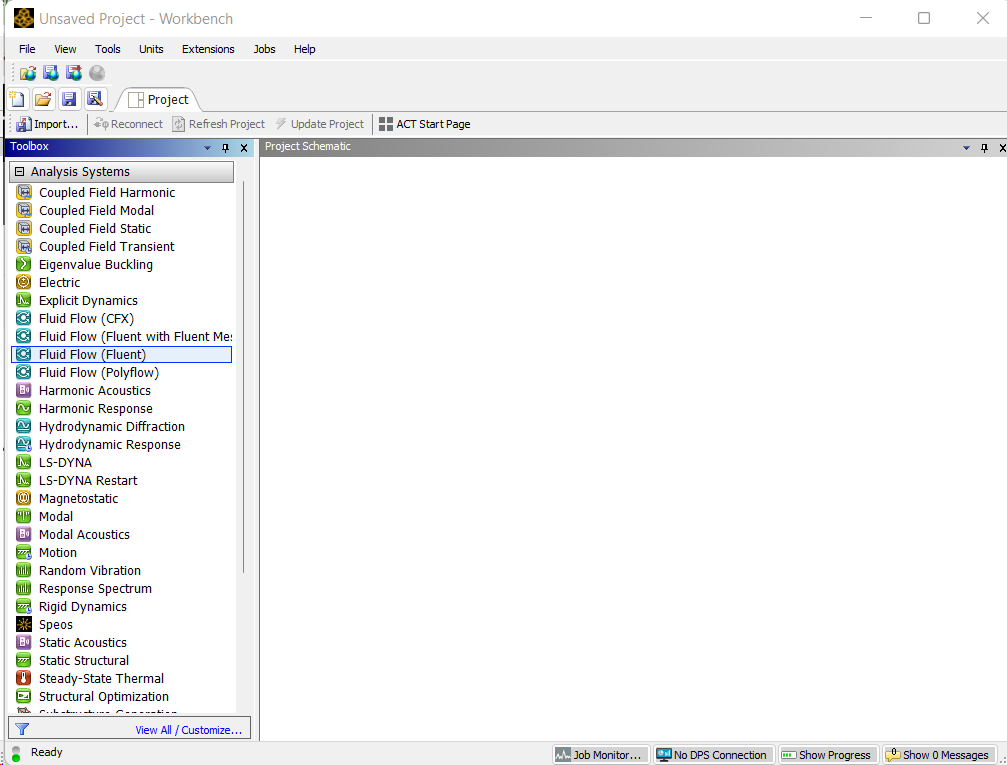Open the Toolbox panel dropdown arrow

pyautogui.click(x=208, y=148)
